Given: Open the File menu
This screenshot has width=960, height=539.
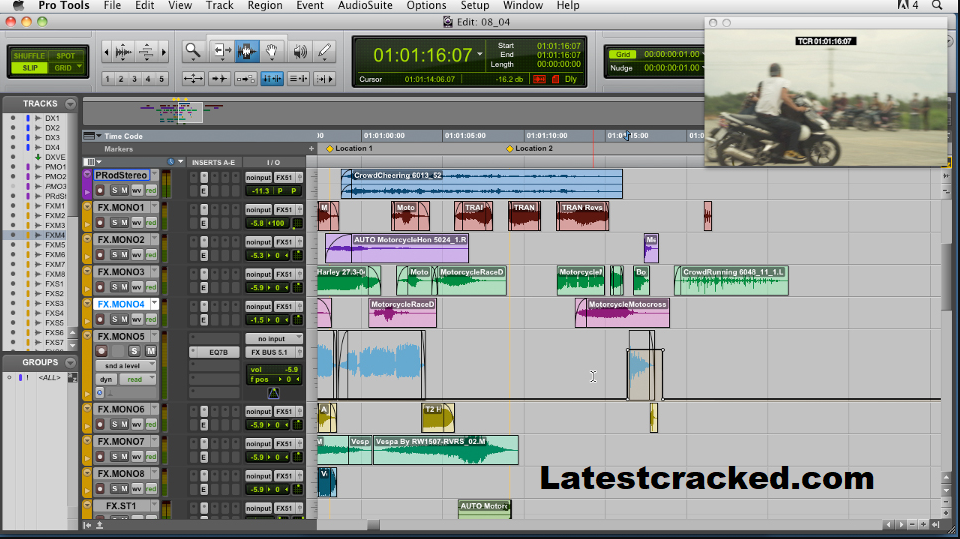Looking at the screenshot, I should click(112, 6).
